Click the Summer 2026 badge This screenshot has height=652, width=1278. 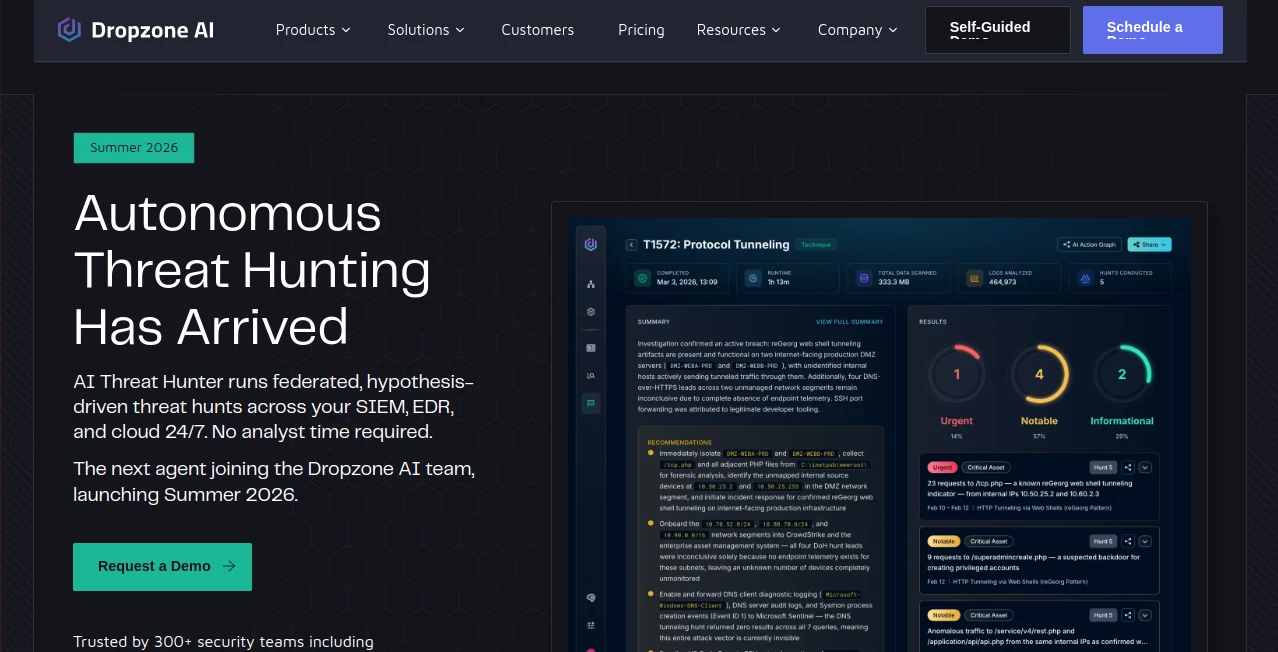pyautogui.click(x=134, y=148)
